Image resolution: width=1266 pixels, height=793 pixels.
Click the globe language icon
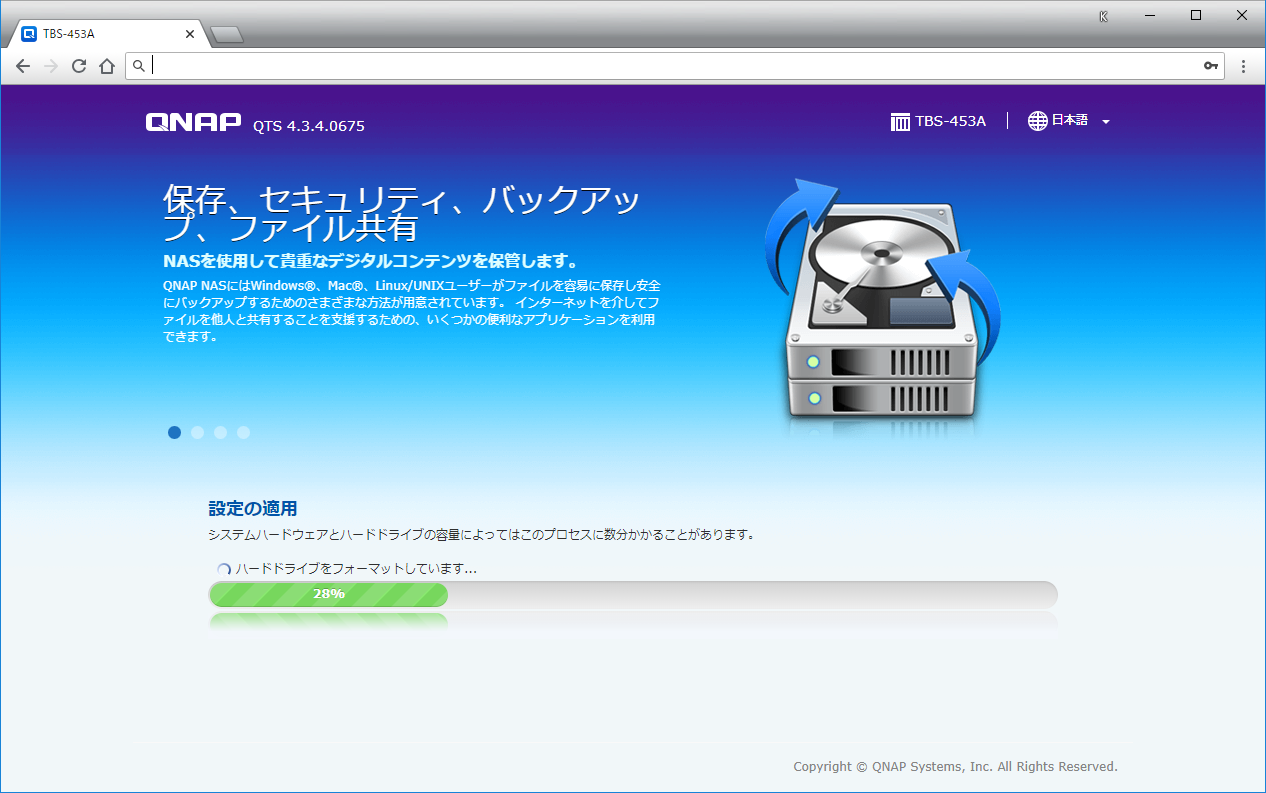tap(1038, 121)
